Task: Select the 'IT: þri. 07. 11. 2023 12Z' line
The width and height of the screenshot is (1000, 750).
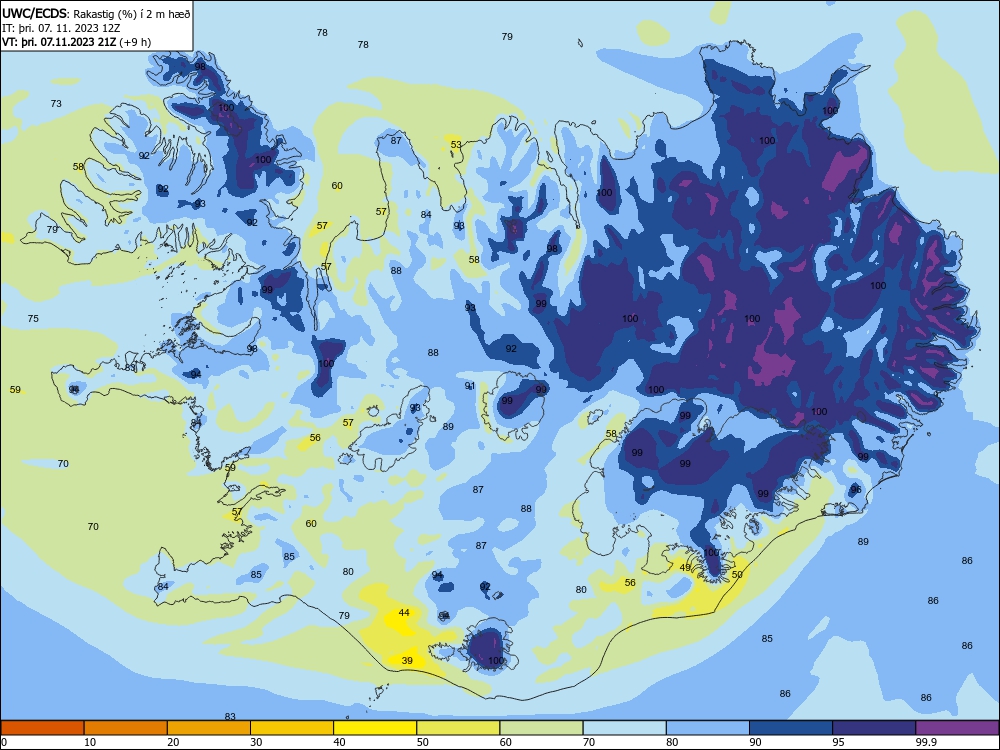Action: point(61,28)
